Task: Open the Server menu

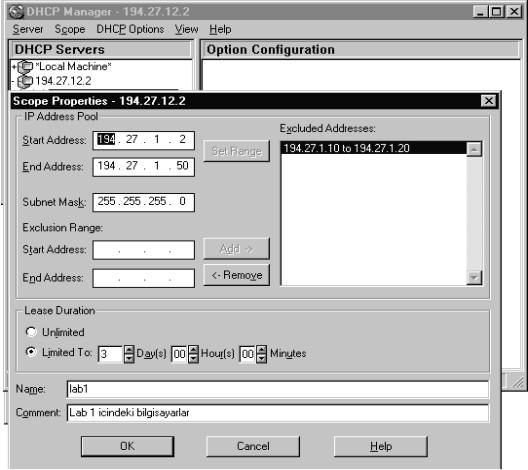Action: [x=28, y=29]
